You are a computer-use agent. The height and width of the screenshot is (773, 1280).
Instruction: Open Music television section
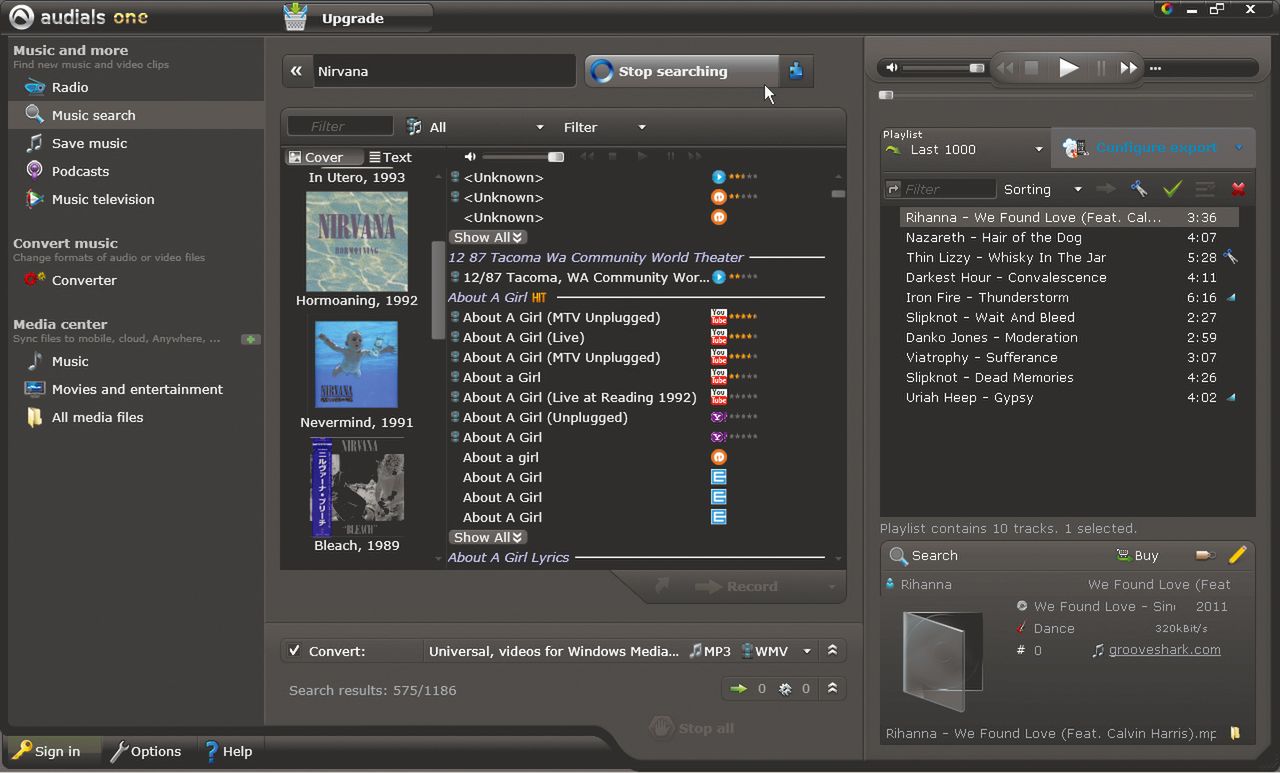click(x=103, y=199)
